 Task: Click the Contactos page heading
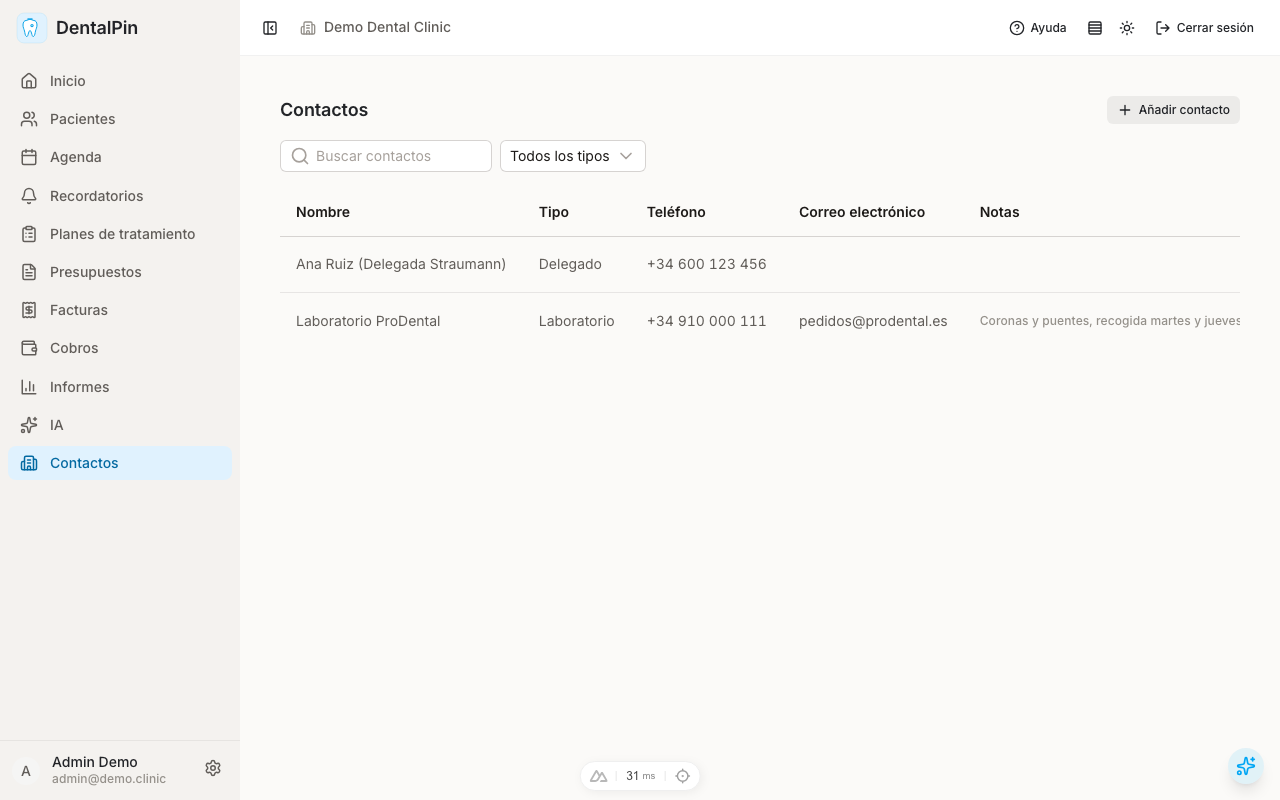click(324, 110)
